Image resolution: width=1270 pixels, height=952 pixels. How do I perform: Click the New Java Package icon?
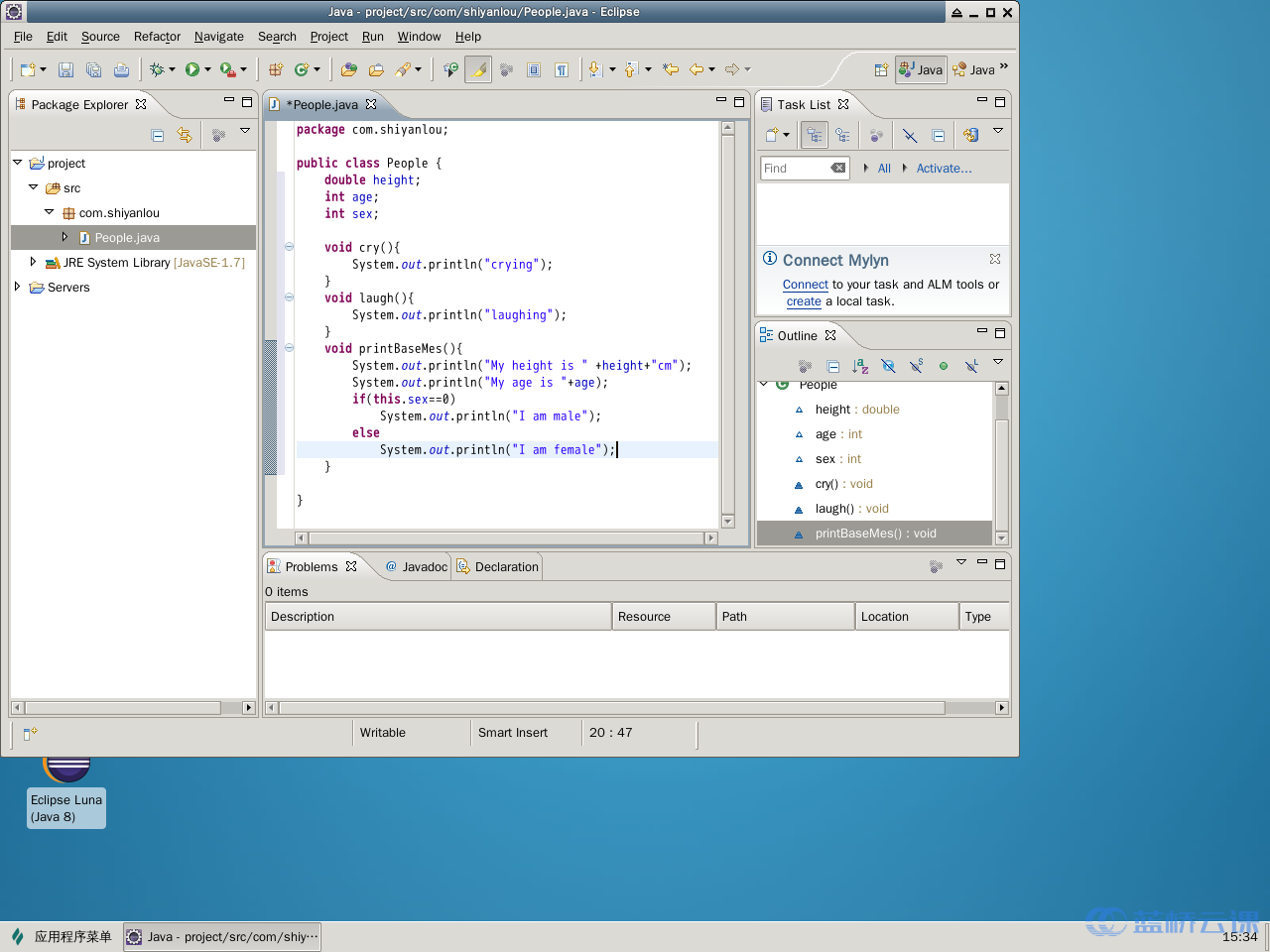click(276, 69)
